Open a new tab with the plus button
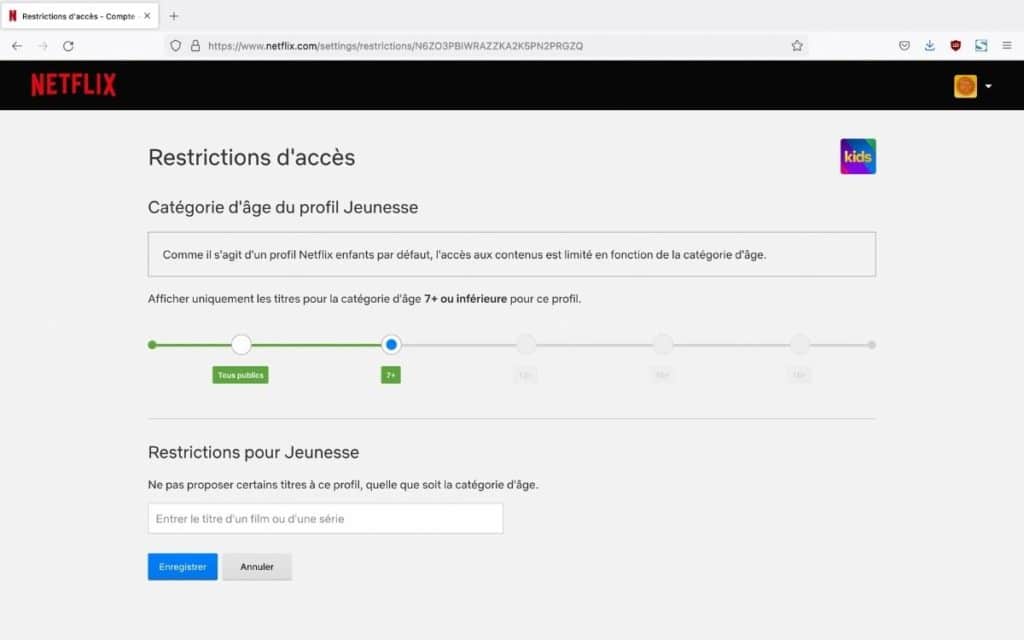 point(174,16)
